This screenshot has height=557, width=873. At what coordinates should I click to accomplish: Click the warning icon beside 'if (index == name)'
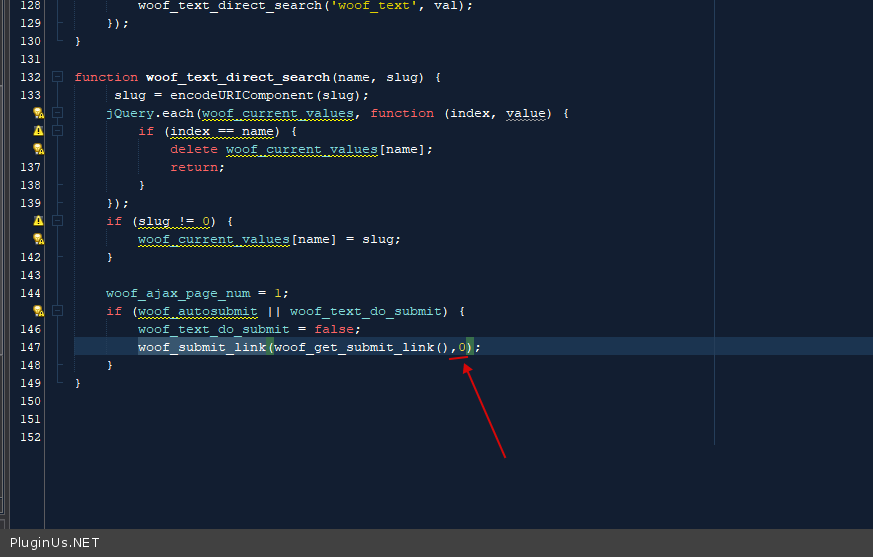click(38, 131)
